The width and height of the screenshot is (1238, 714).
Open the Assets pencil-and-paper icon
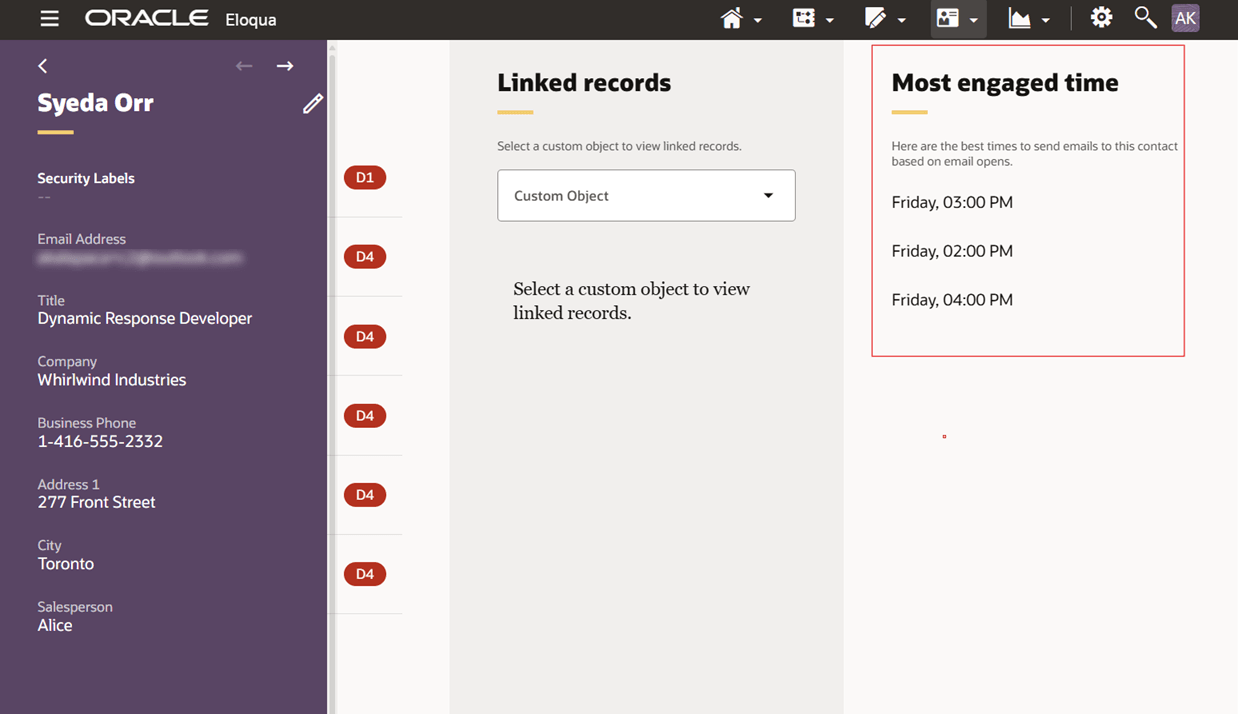[x=875, y=19]
